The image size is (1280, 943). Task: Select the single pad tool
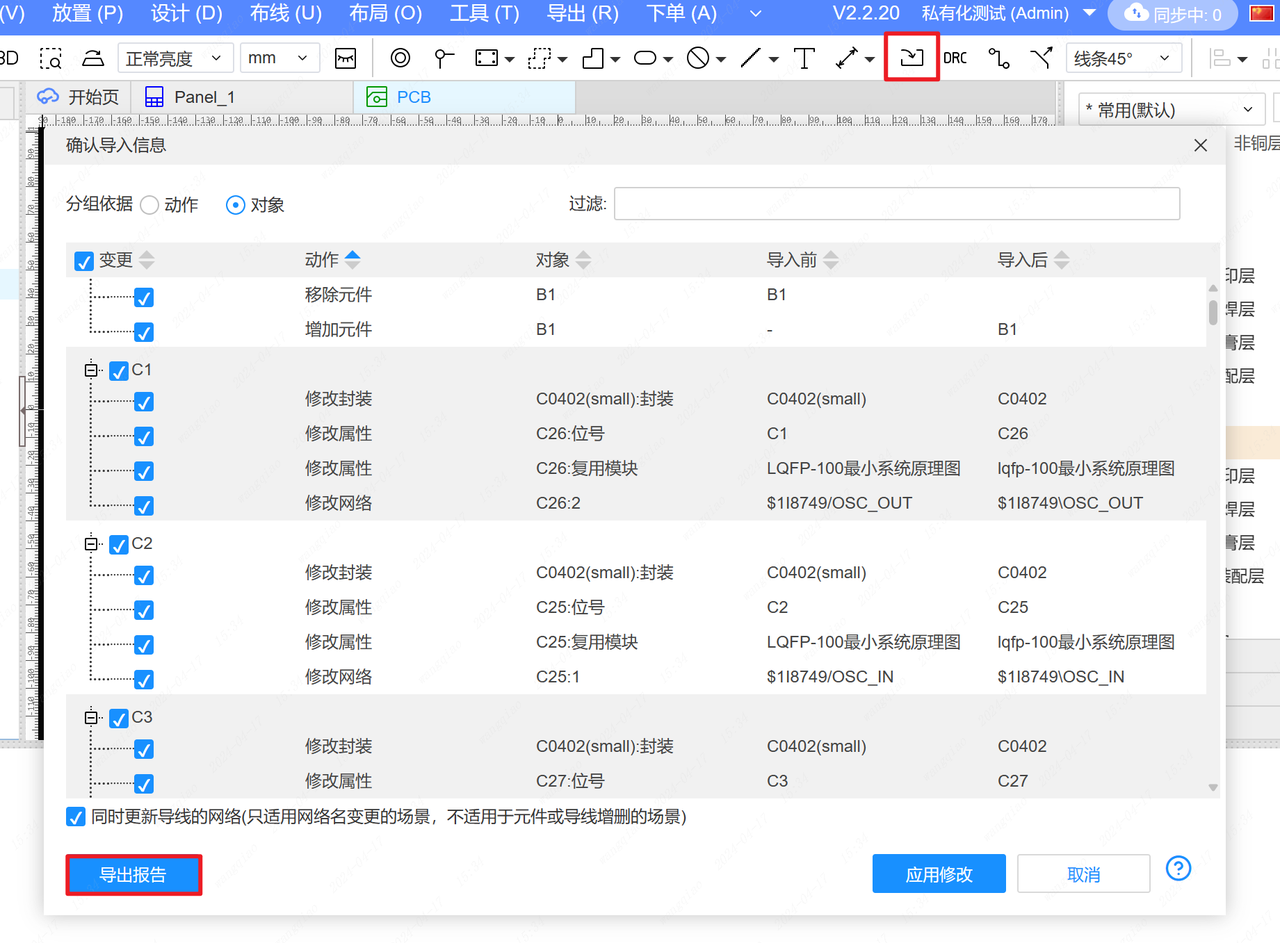coord(444,58)
